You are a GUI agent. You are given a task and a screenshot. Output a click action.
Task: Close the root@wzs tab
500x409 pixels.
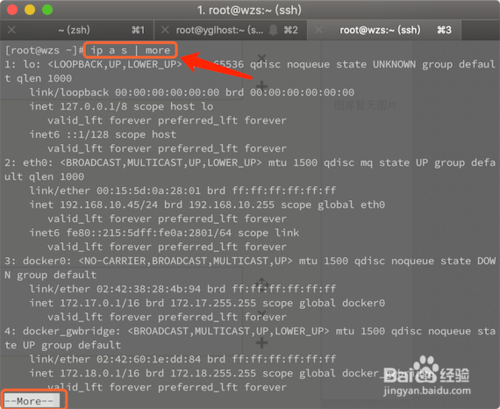click(x=318, y=30)
